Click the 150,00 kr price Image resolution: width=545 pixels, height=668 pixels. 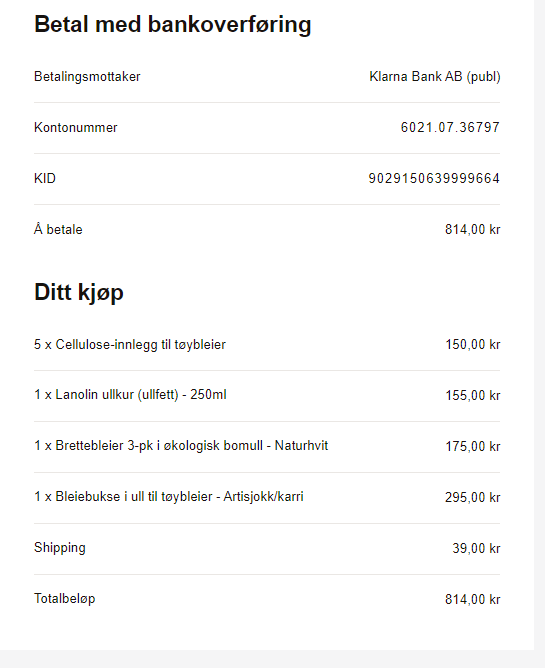pos(473,345)
